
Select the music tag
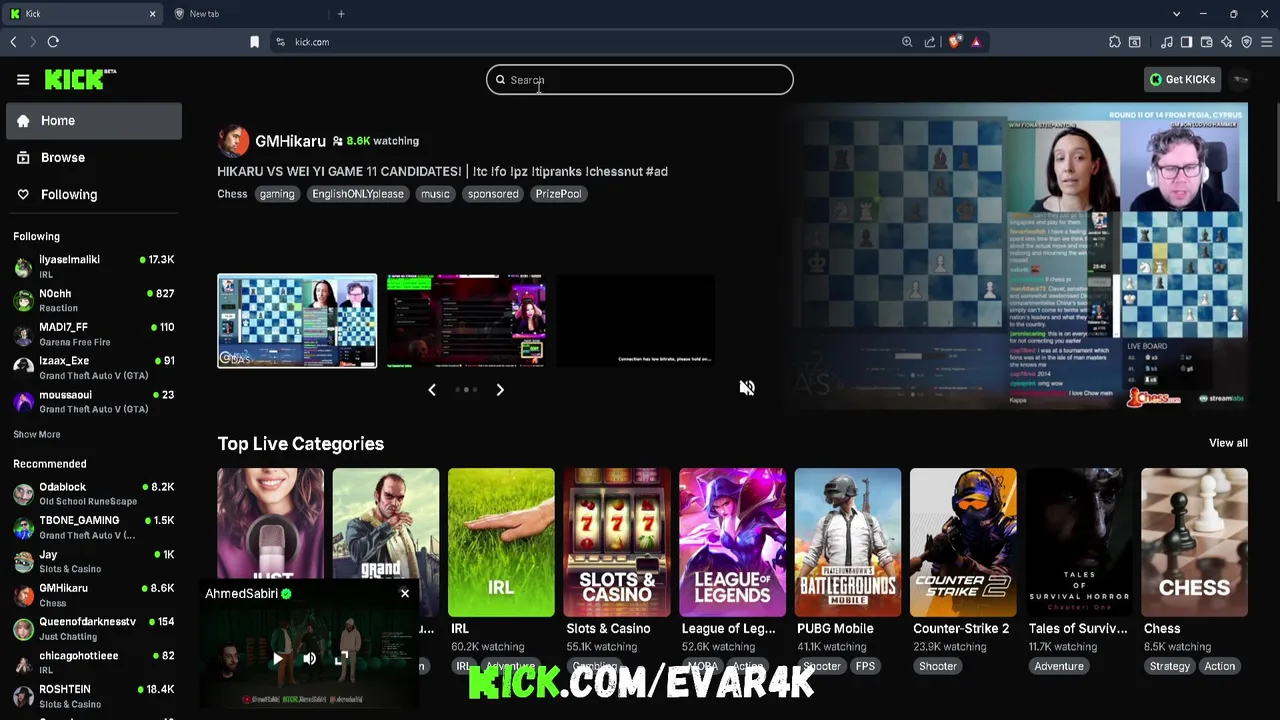[435, 194]
